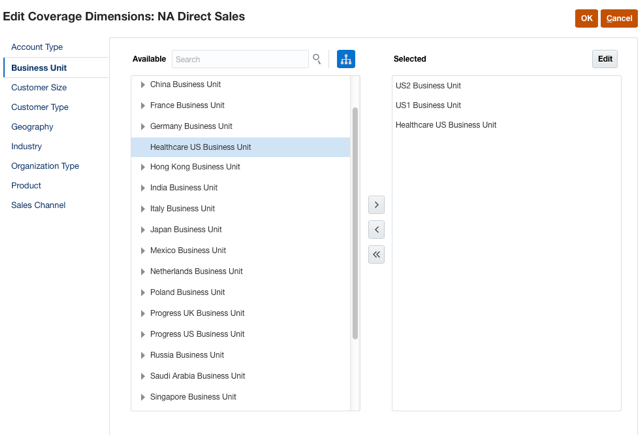Viewport: 640px width, 435px height.
Task: Click the remove single item arrow
Action: point(376,230)
